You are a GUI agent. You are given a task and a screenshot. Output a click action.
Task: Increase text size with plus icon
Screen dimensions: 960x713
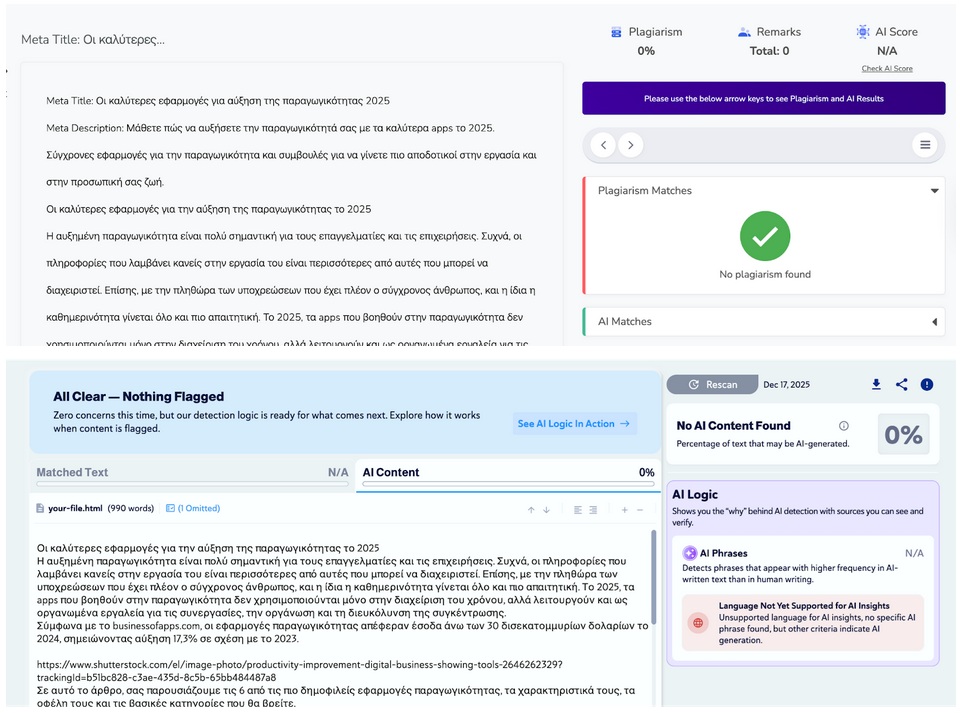pyautogui.click(x=625, y=510)
